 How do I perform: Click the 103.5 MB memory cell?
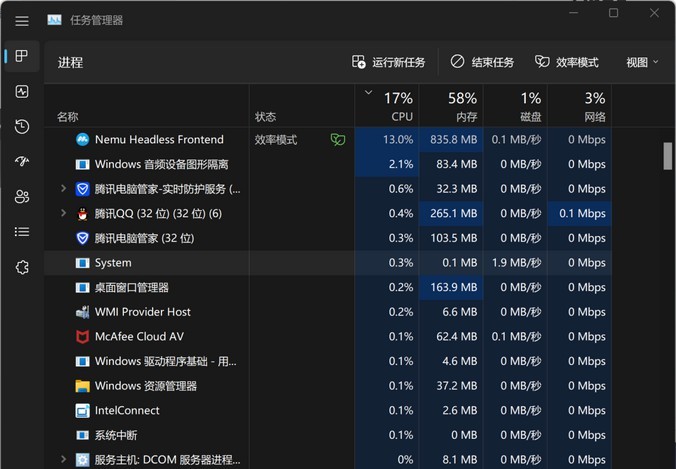point(451,238)
